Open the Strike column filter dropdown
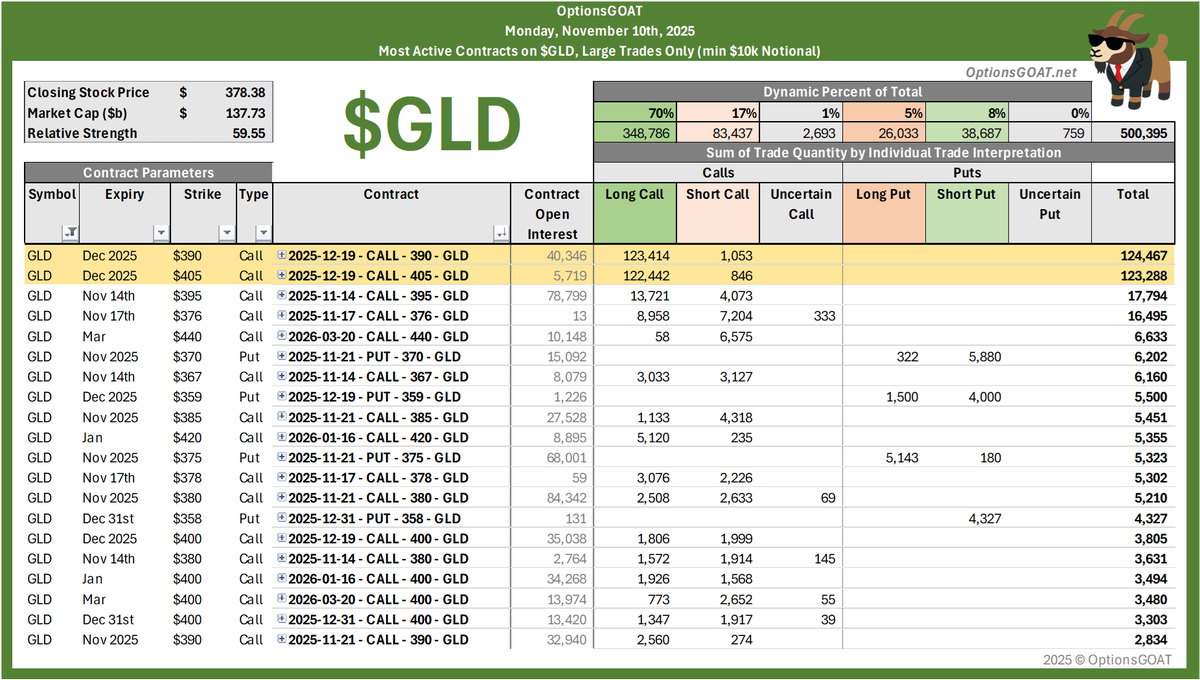Image resolution: width=1200 pixels, height=680 pixels. pyautogui.click(x=226, y=233)
